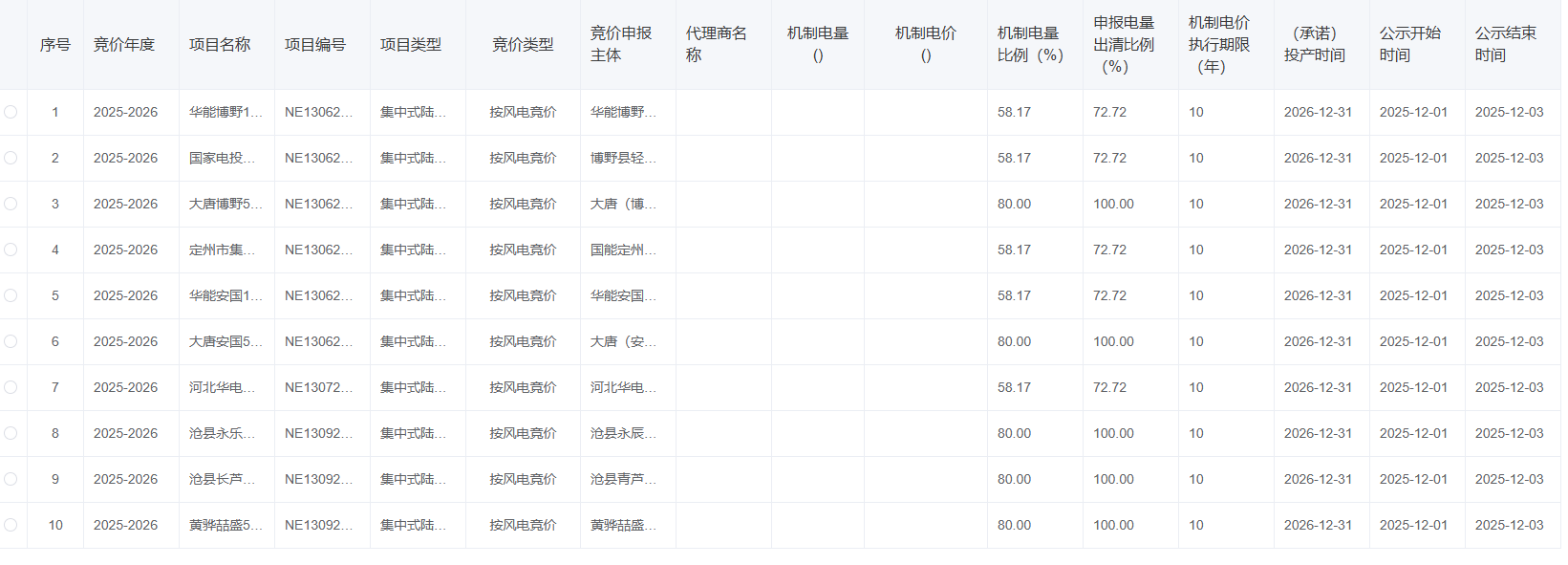1568x565 pixels.
Task: Click the （承诺）投产时间 column header
Action: coord(1315,45)
